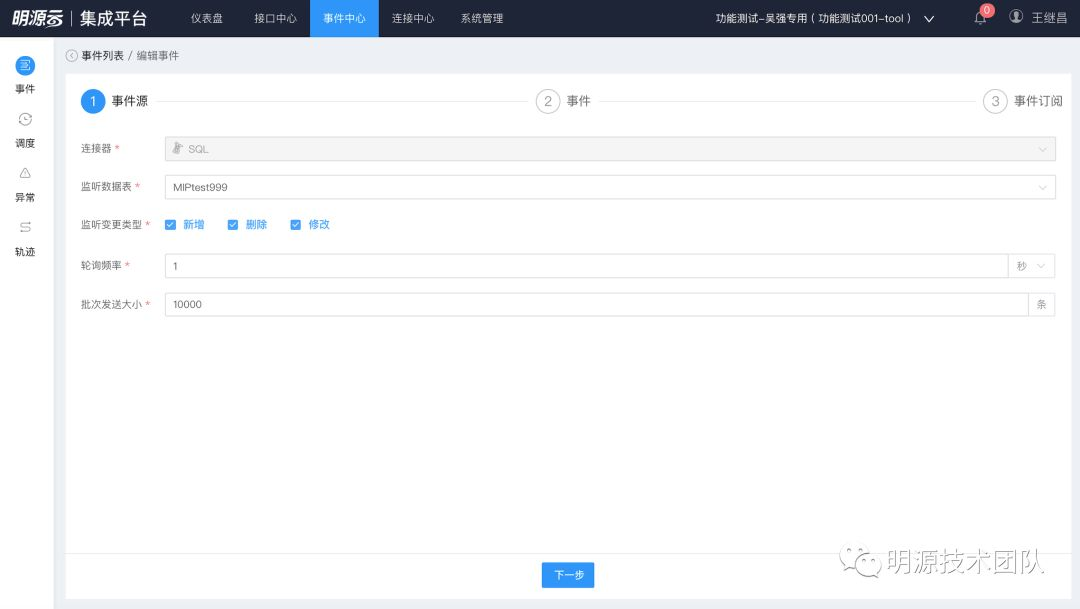The width and height of the screenshot is (1080, 609).
Task: Click the 下一步 button
Action: click(x=568, y=575)
